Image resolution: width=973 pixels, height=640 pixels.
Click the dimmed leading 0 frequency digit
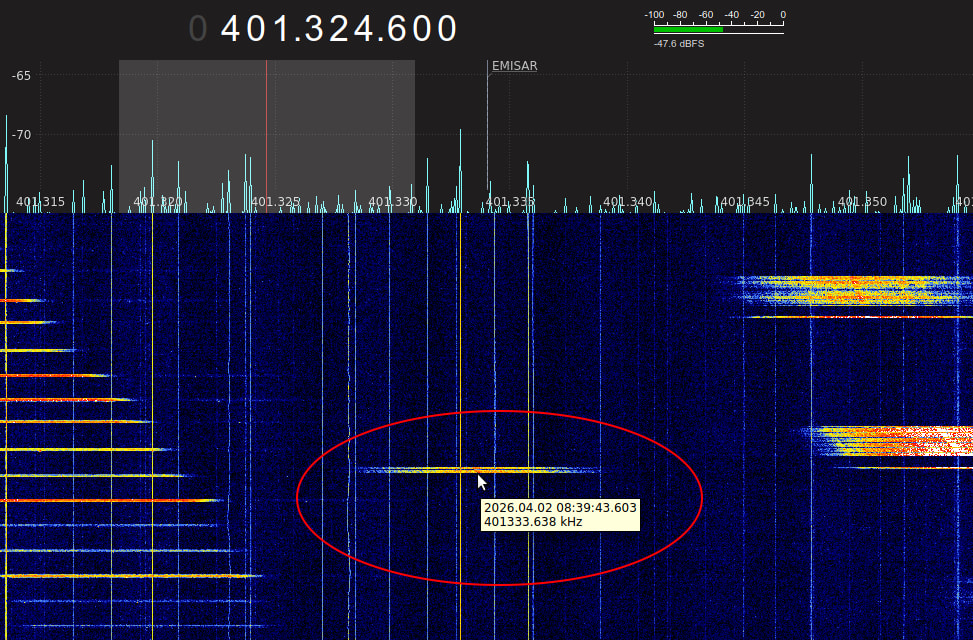197,29
